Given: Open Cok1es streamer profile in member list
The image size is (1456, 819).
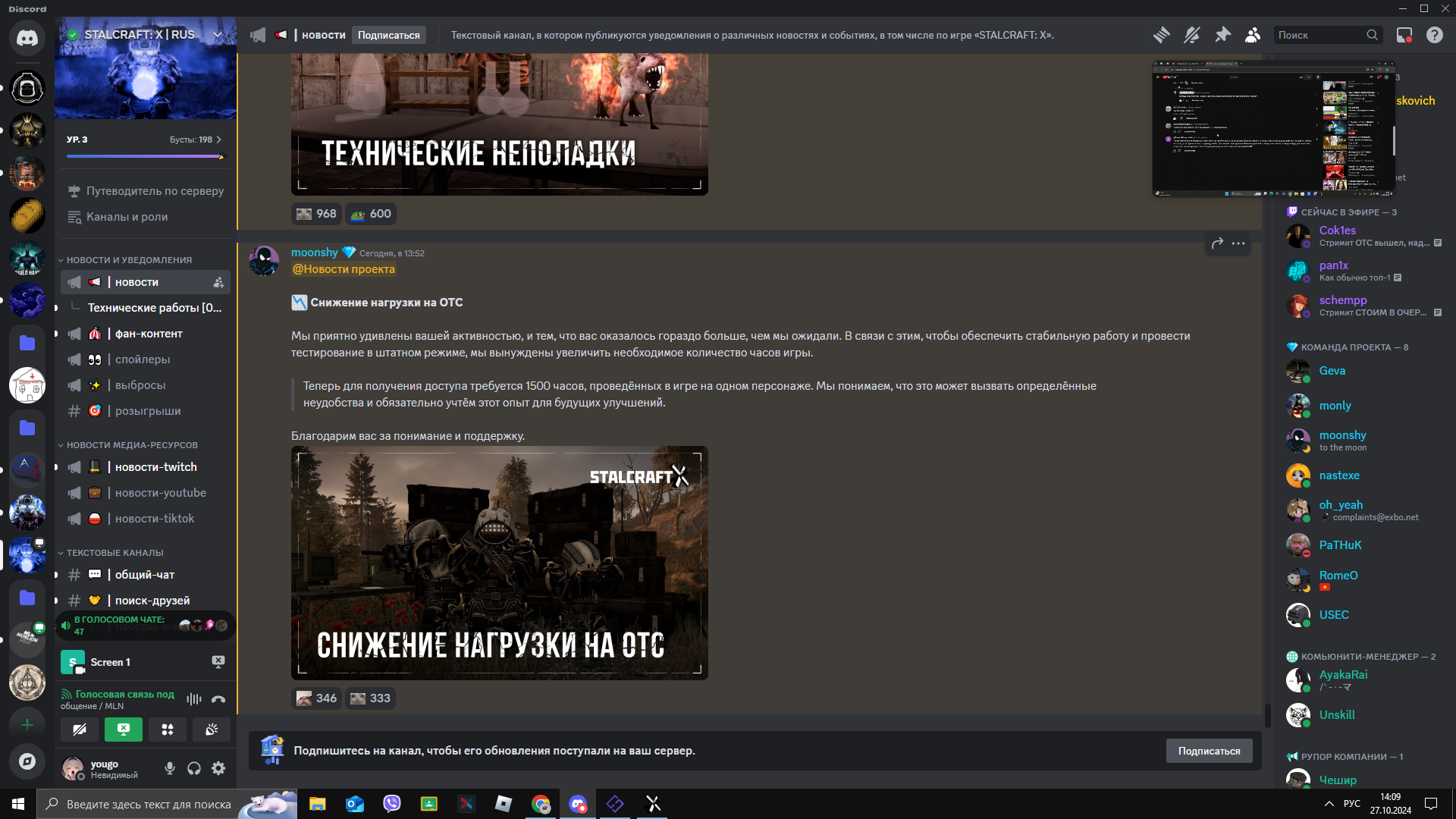Looking at the screenshot, I should [x=1363, y=236].
